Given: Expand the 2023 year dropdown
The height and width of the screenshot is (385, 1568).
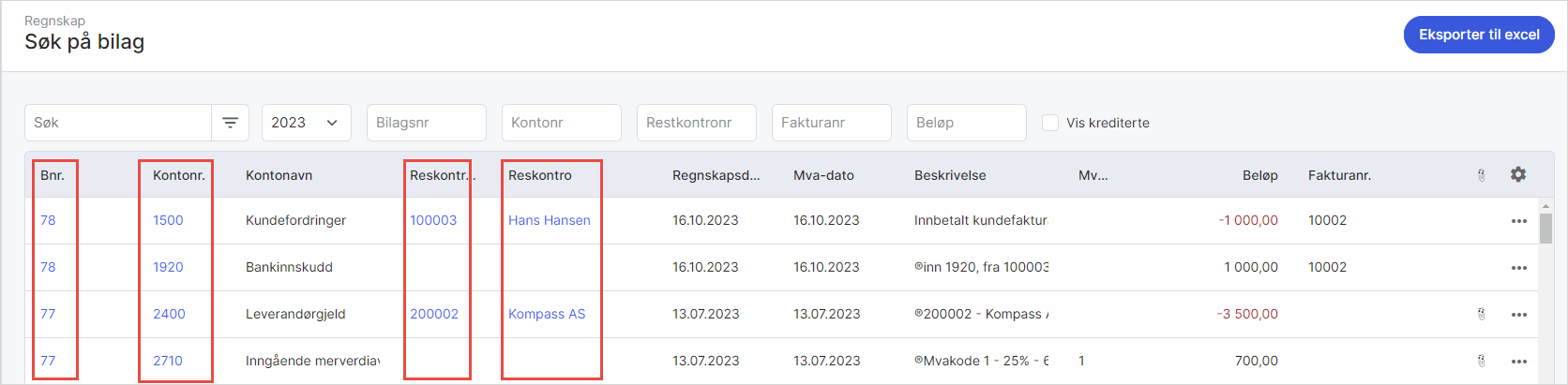Looking at the screenshot, I should pos(306,123).
